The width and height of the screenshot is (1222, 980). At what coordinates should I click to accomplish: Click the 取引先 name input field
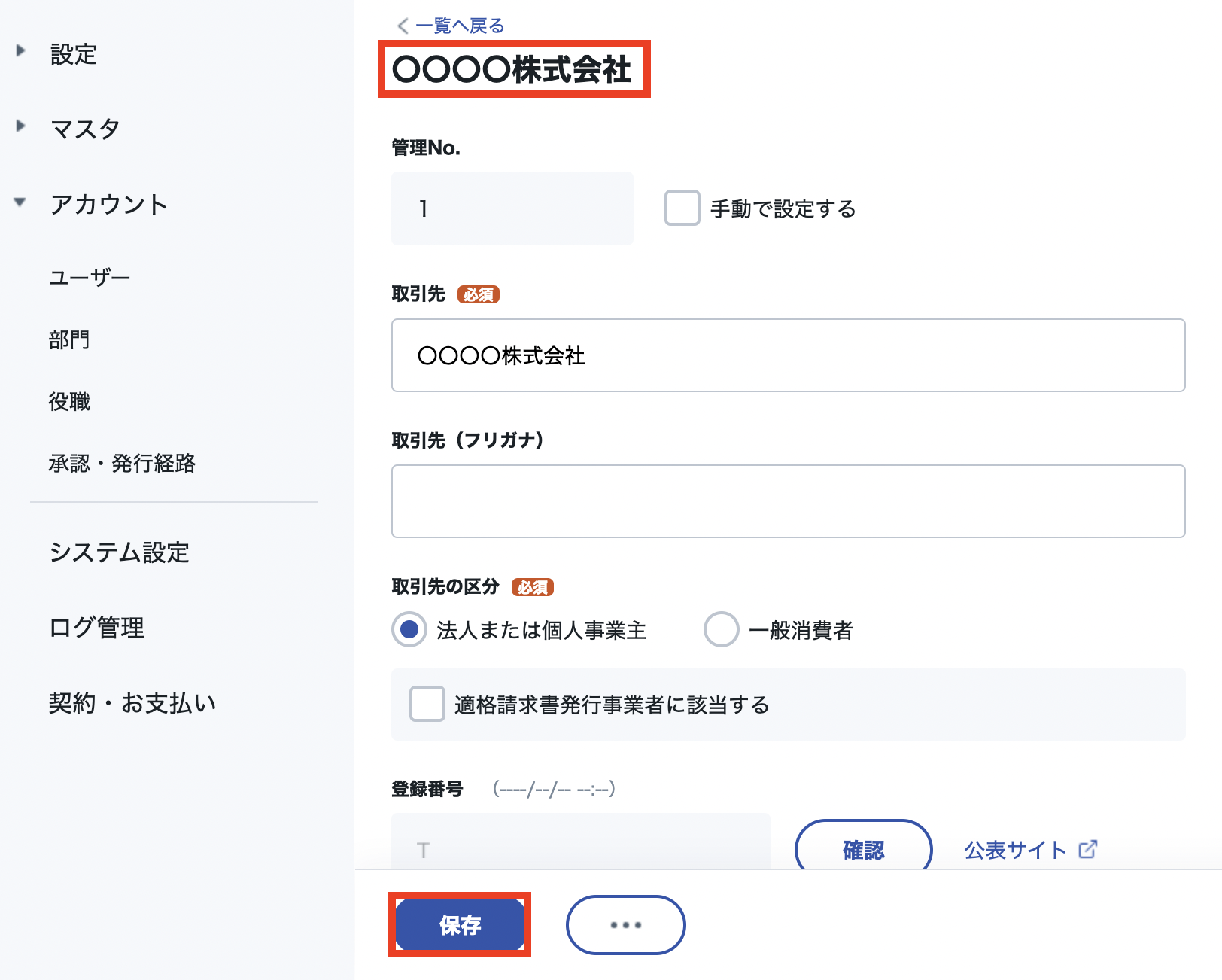point(789,355)
